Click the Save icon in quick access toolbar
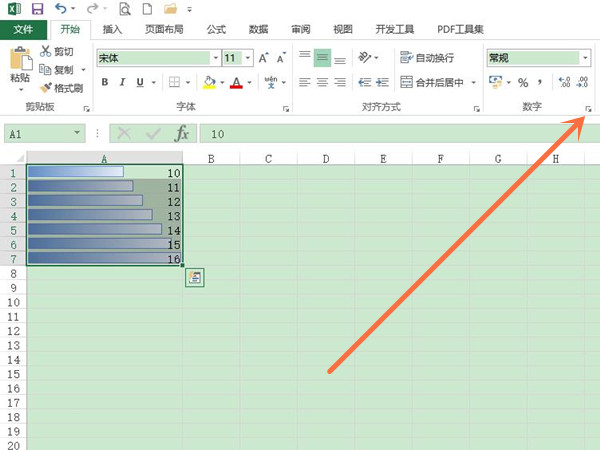This screenshot has height=450, width=600. (38, 9)
